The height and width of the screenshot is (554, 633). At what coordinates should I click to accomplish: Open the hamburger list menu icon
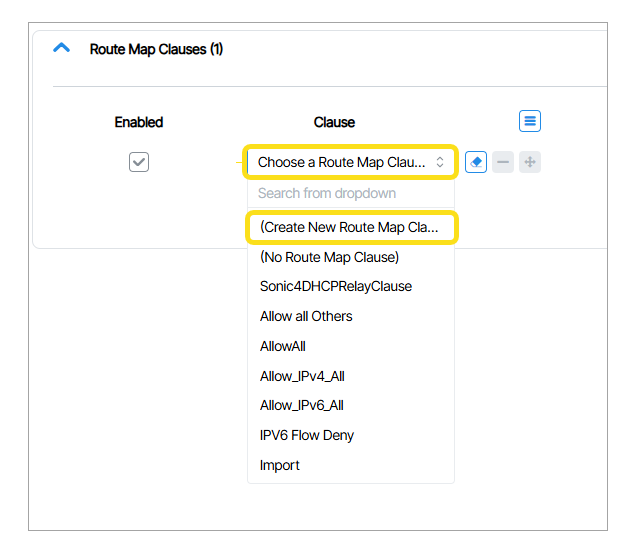point(530,122)
